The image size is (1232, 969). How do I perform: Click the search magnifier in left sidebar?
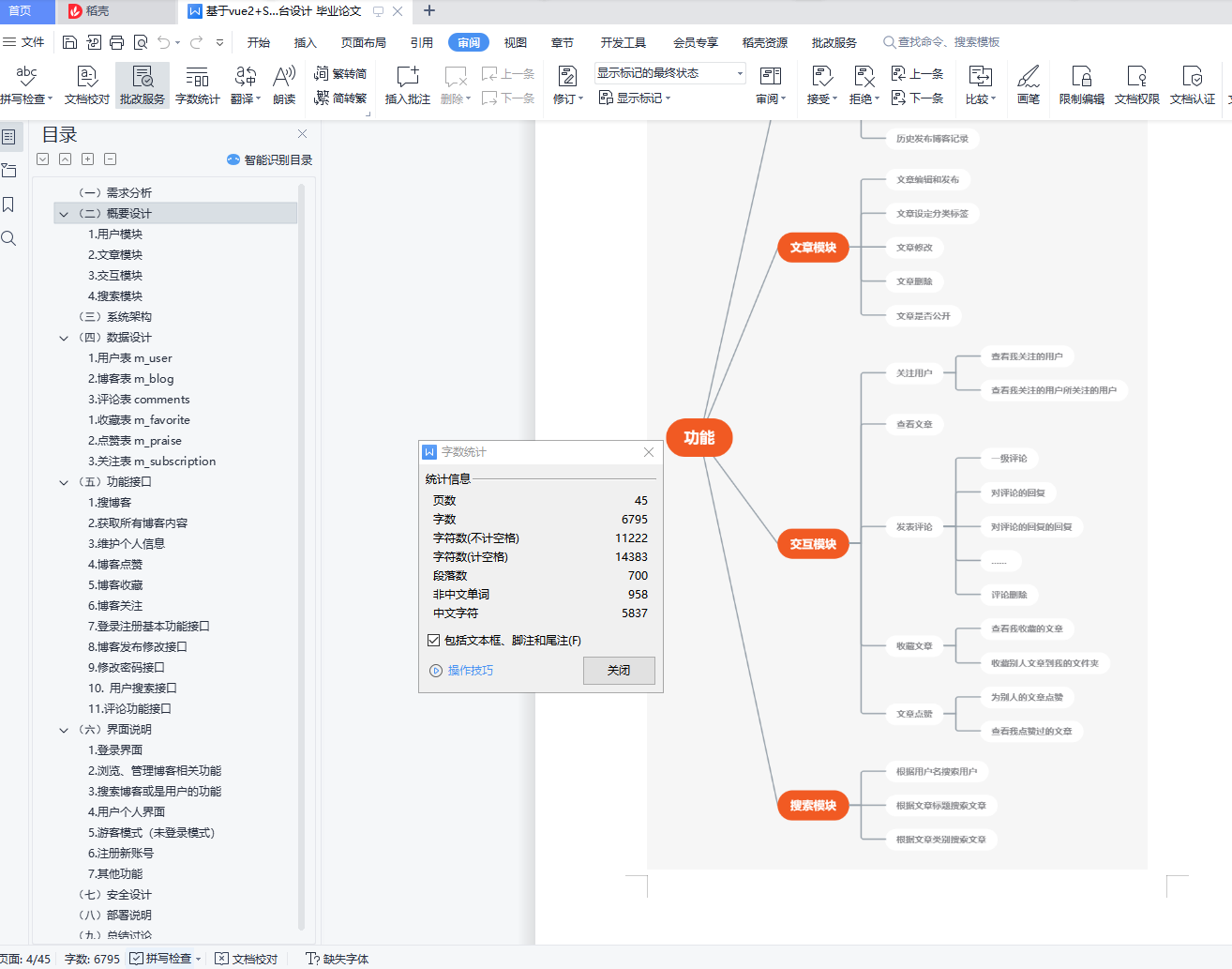[8, 238]
